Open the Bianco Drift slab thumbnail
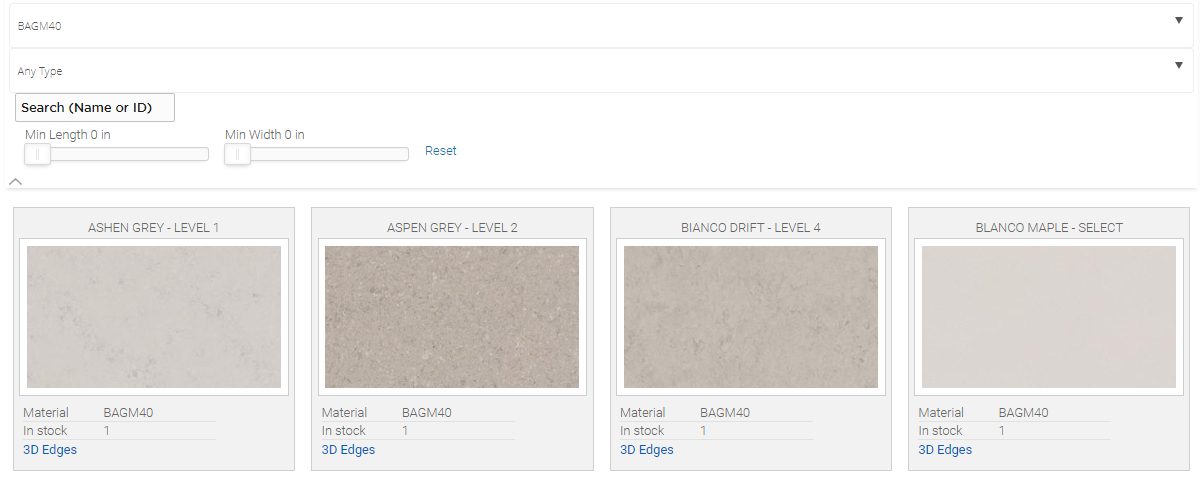Viewport: 1203px width, 481px height. pyautogui.click(x=750, y=317)
